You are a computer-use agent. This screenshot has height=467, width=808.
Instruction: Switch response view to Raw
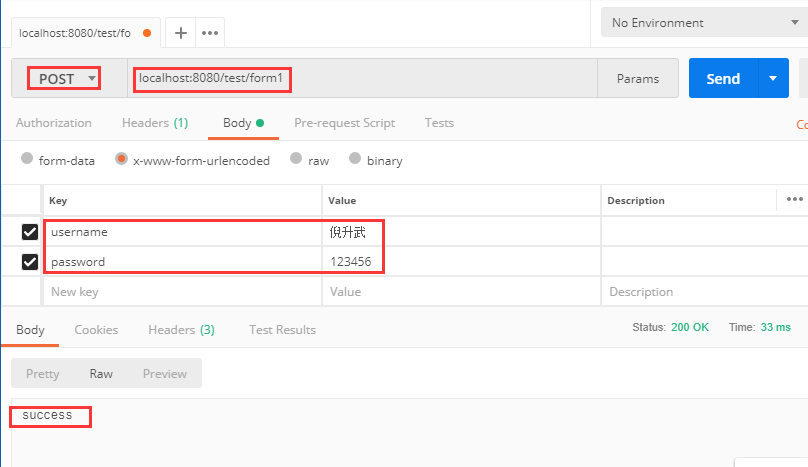tap(101, 374)
